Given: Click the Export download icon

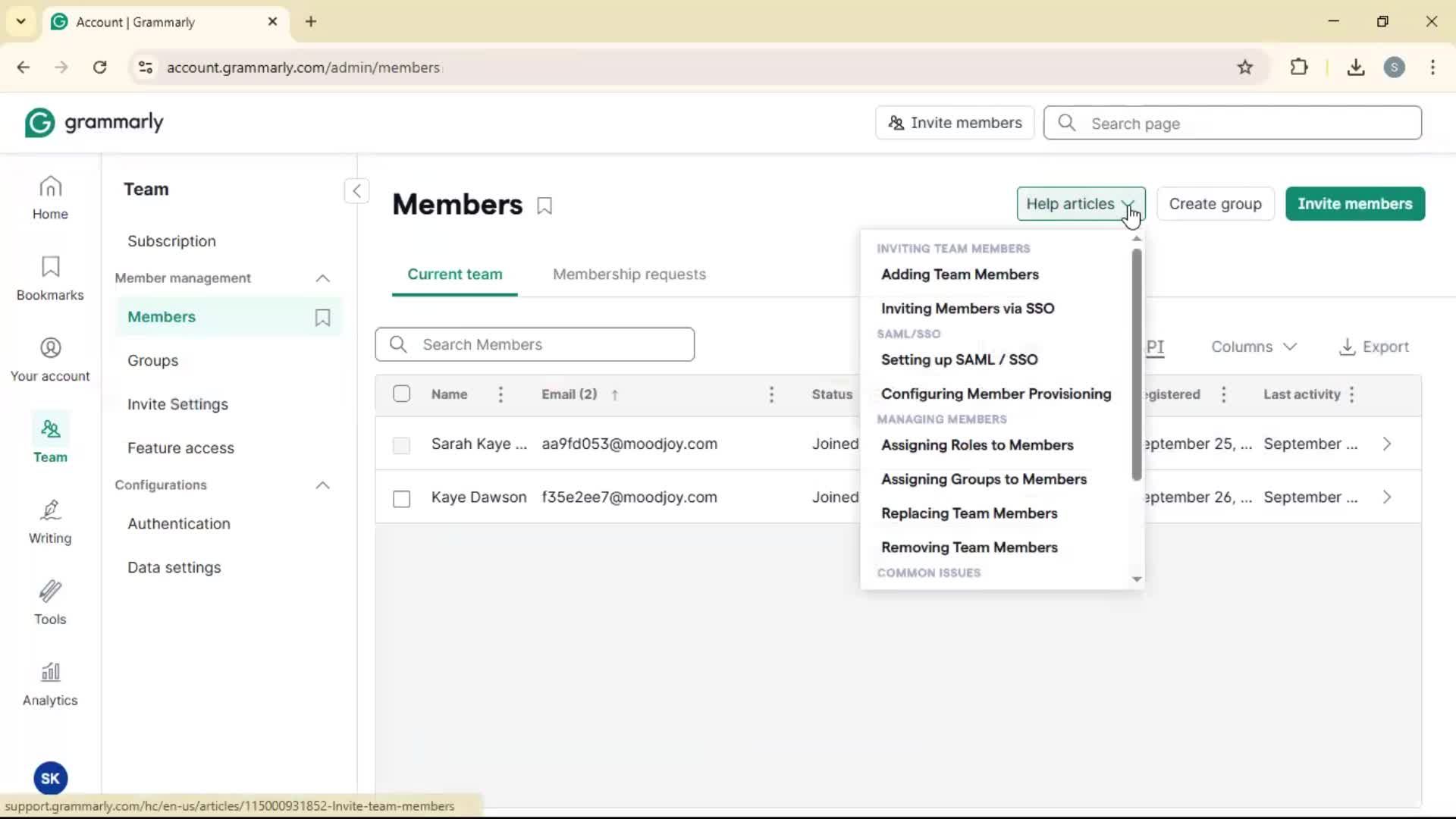Looking at the screenshot, I should 1347,347.
